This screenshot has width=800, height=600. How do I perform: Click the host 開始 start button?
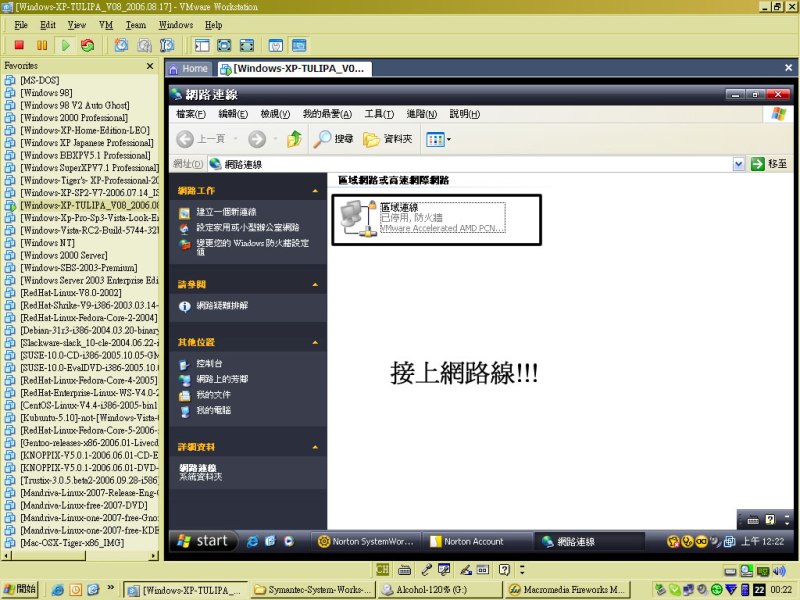21,589
